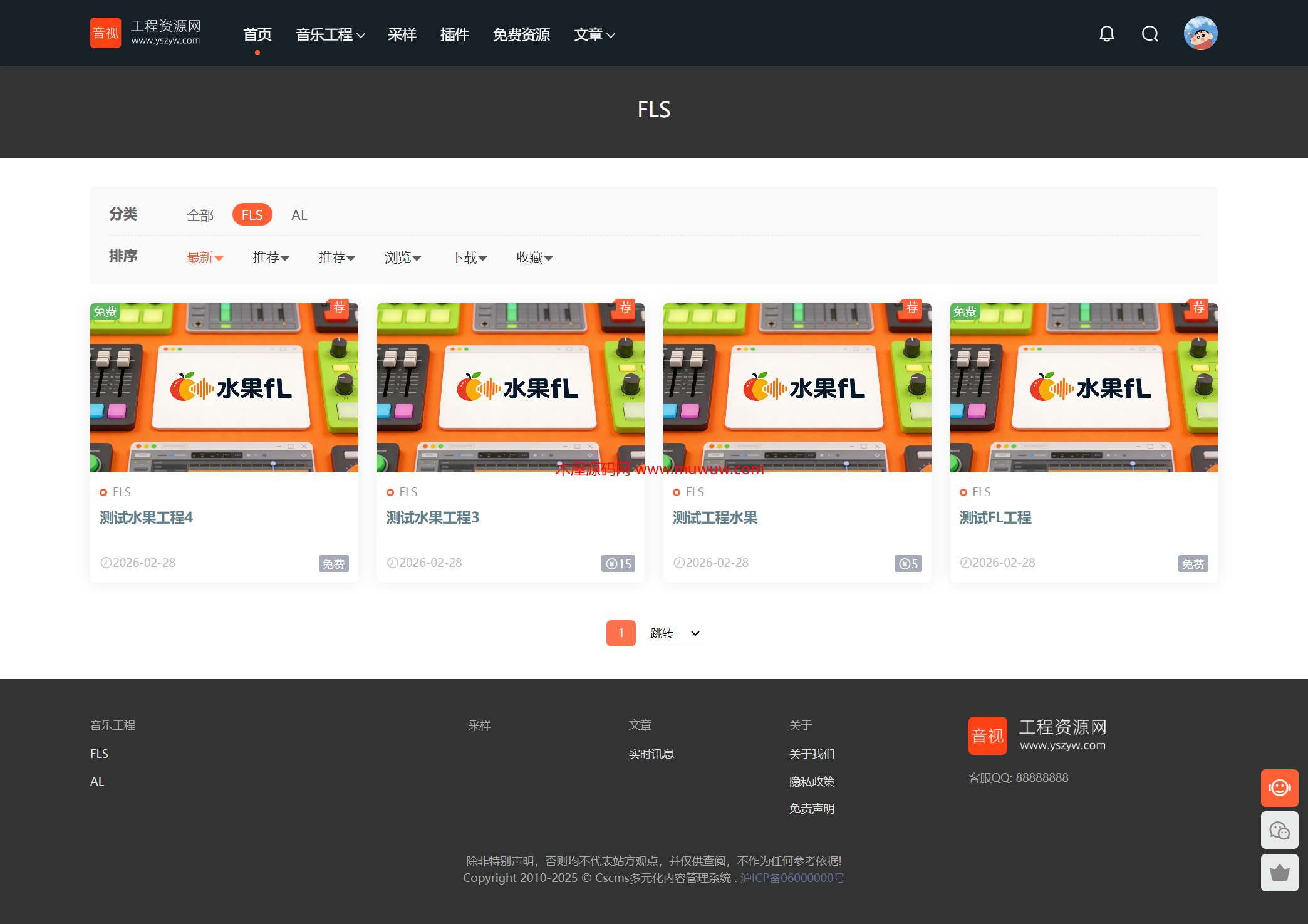Viewport: 1308px width, 924px height.
Task: Open the 测试水果工程3 title link
Action: click(432, 517)
